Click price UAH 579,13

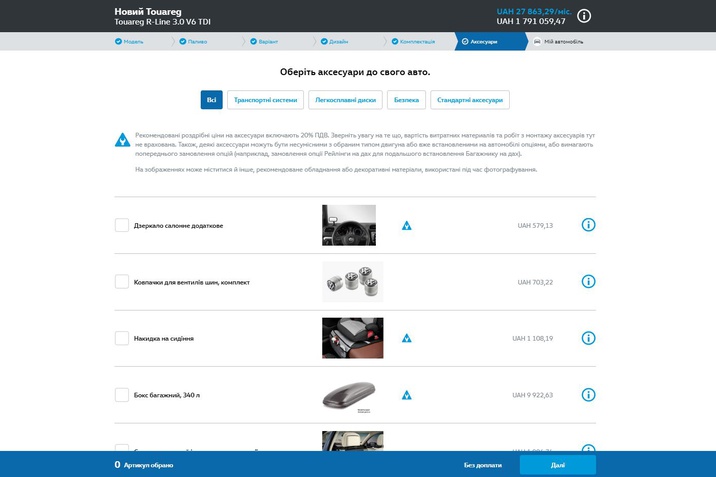[535, 225]
